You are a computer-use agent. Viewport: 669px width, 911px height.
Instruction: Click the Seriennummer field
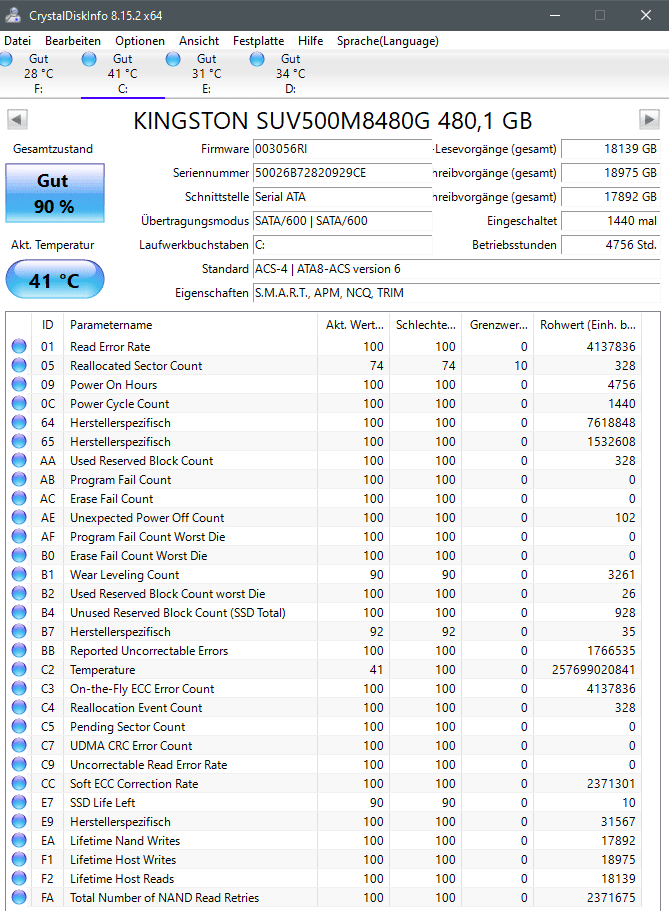coord(342,173)
